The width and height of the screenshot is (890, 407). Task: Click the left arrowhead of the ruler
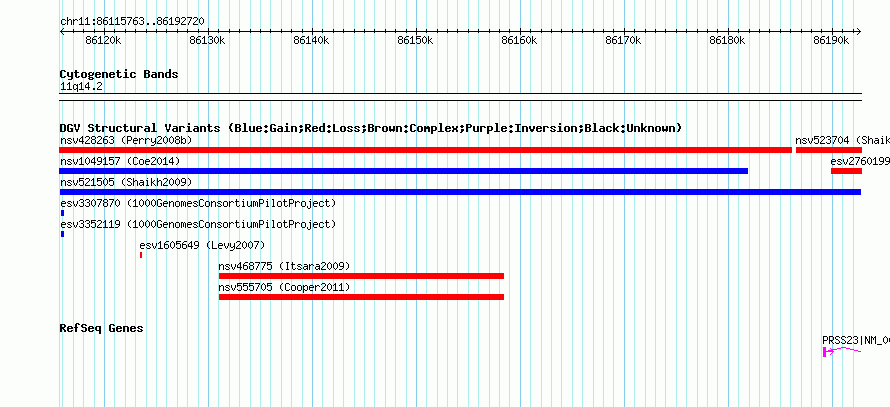coord(62,32)
